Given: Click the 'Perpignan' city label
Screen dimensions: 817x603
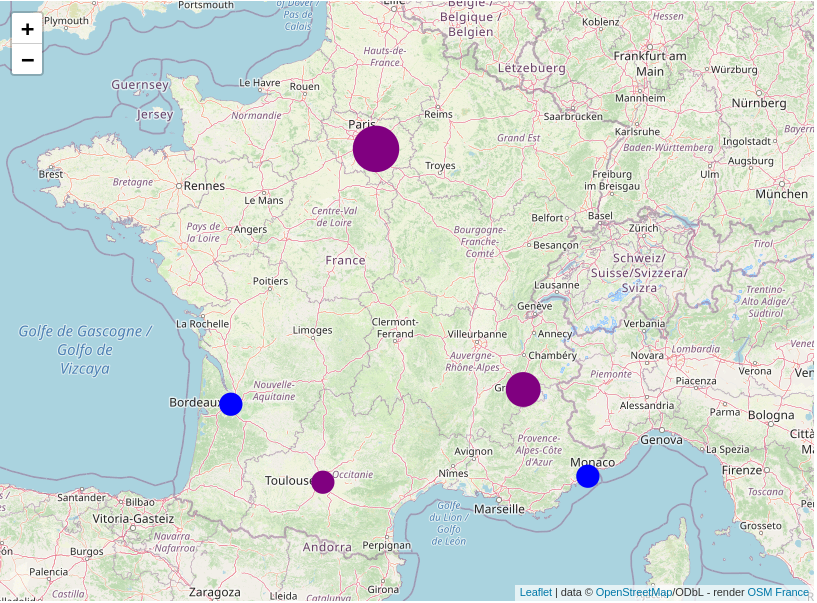Looking at the screenshot, I should 387,546.
